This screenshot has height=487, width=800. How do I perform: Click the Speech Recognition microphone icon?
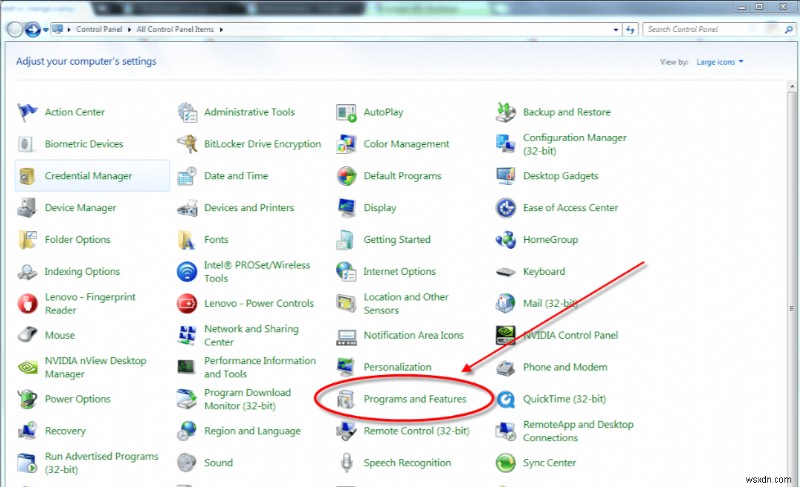coord(346,463)
